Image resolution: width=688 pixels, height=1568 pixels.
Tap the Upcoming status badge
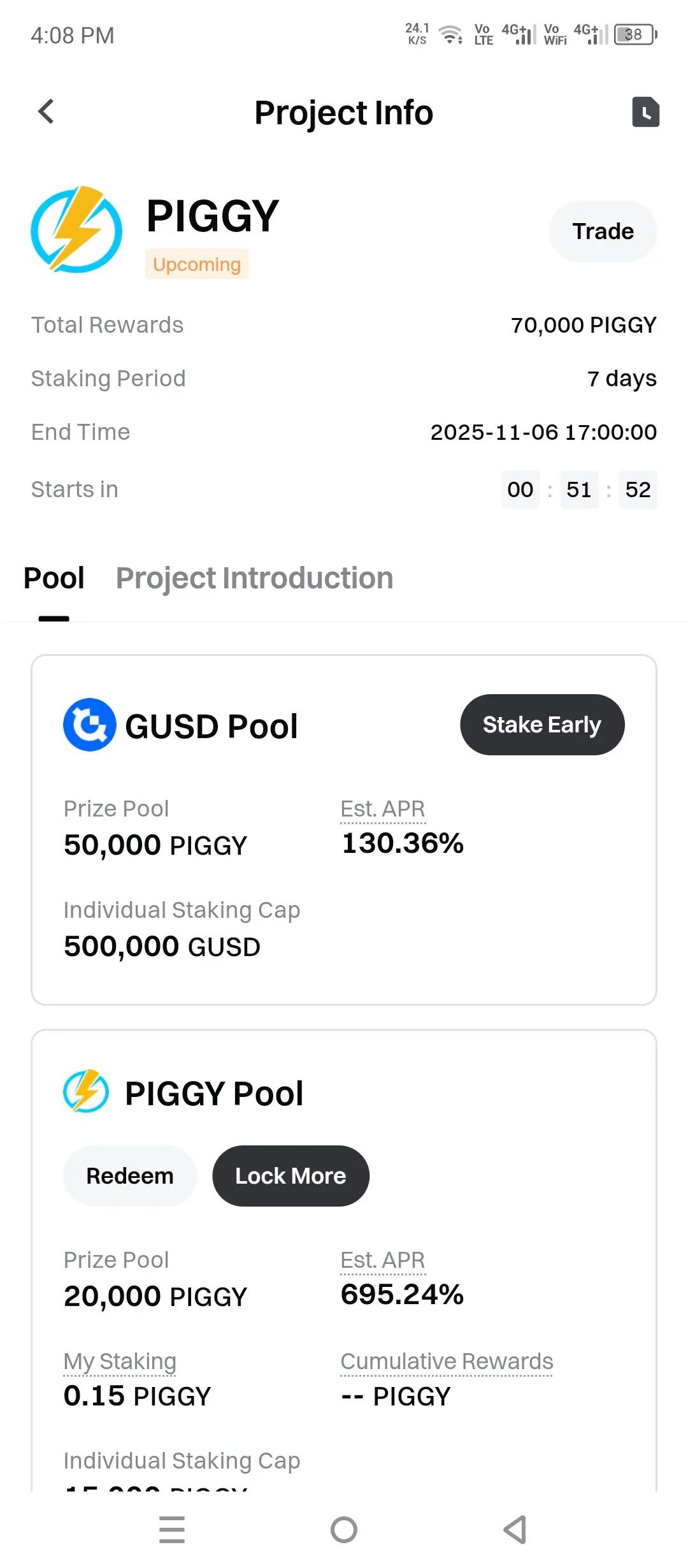point(197,265)
